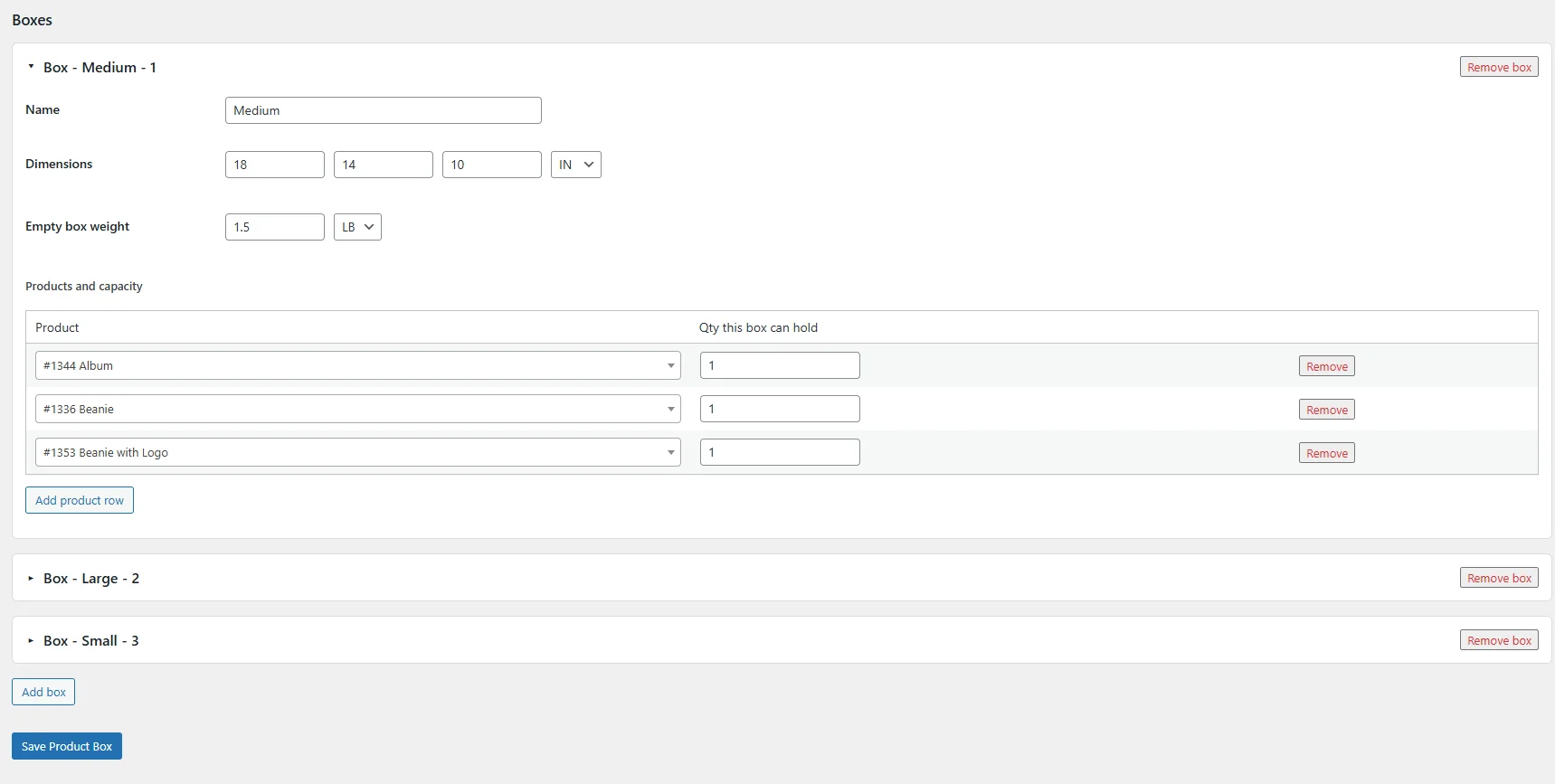Click the dimension field with value 14

tap(384, 165)
